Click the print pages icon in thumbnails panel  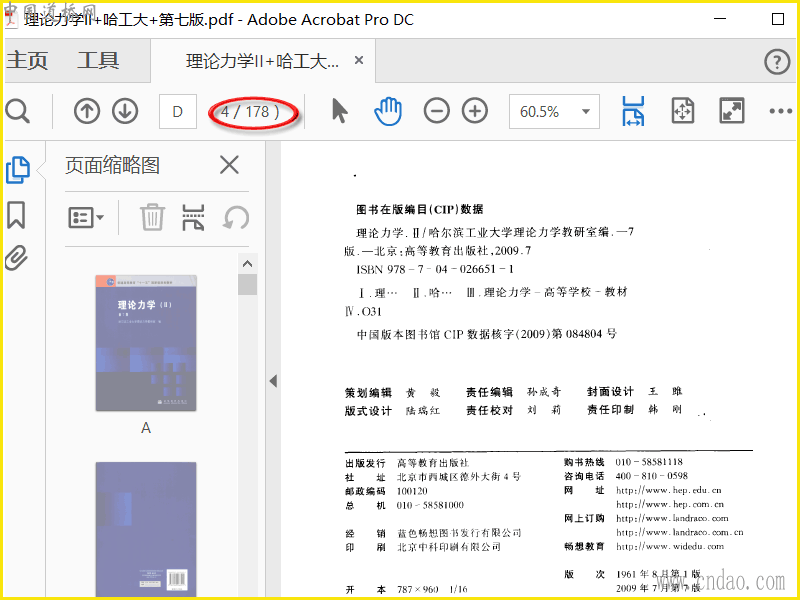193,218
